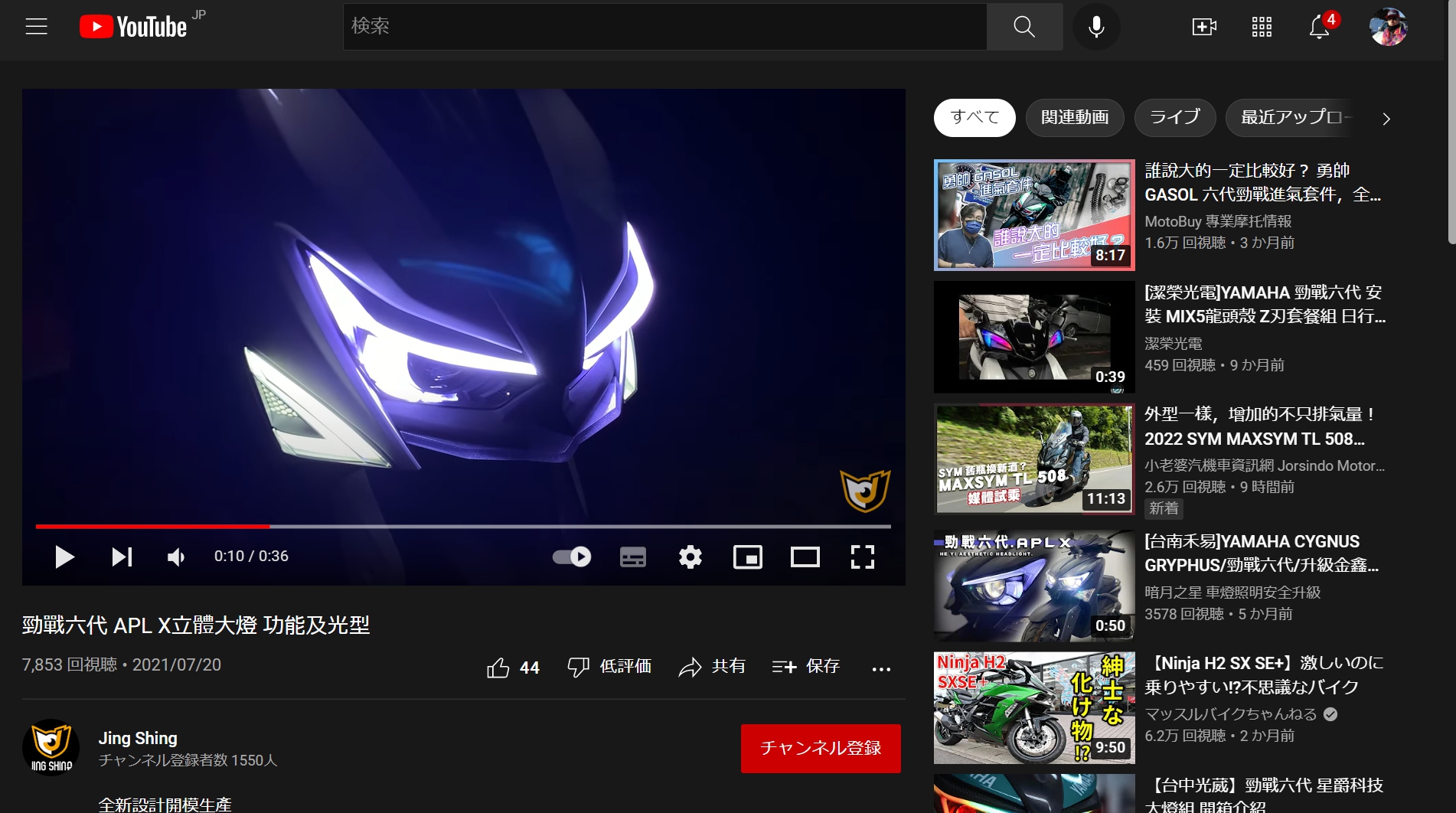Open the 勁戰六代 APLX thumbnail 0:50
Image resolution: width=1456 pixels, height=813 pixels.
(x=1034, y=586)
